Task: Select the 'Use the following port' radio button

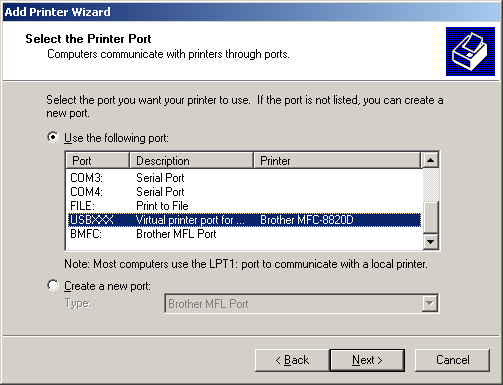Action: click(x=53, y=137)
